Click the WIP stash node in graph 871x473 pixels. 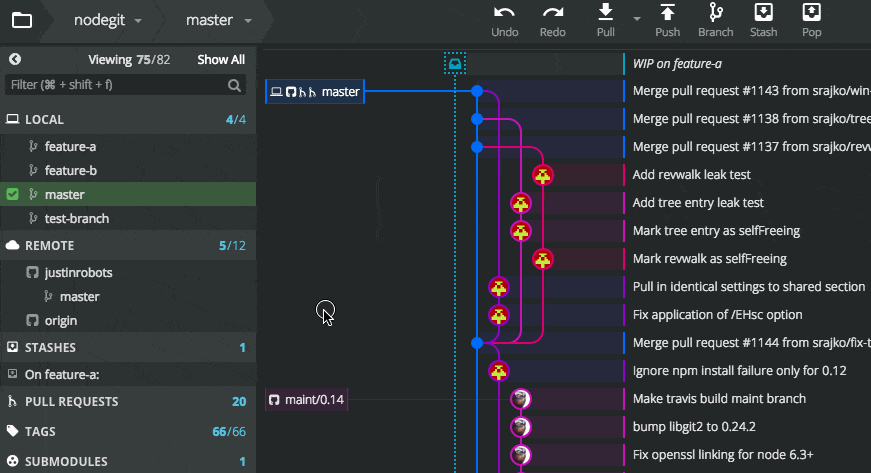[x=455, y=64]
